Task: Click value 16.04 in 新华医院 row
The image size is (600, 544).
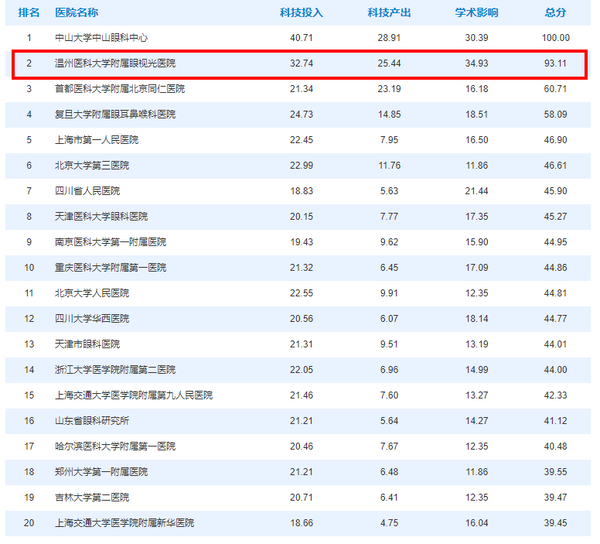Action: click(x=477, y=523)
